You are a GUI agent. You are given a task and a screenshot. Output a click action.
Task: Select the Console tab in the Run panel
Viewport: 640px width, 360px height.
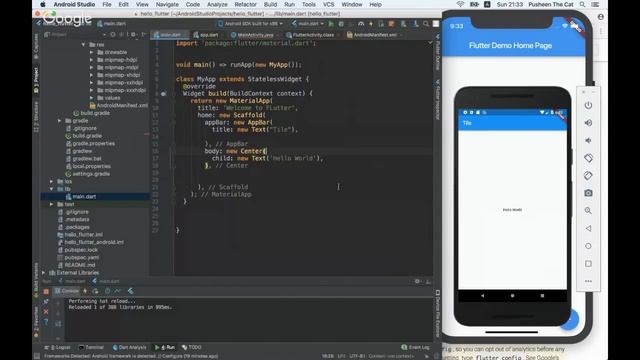point(67,291)
